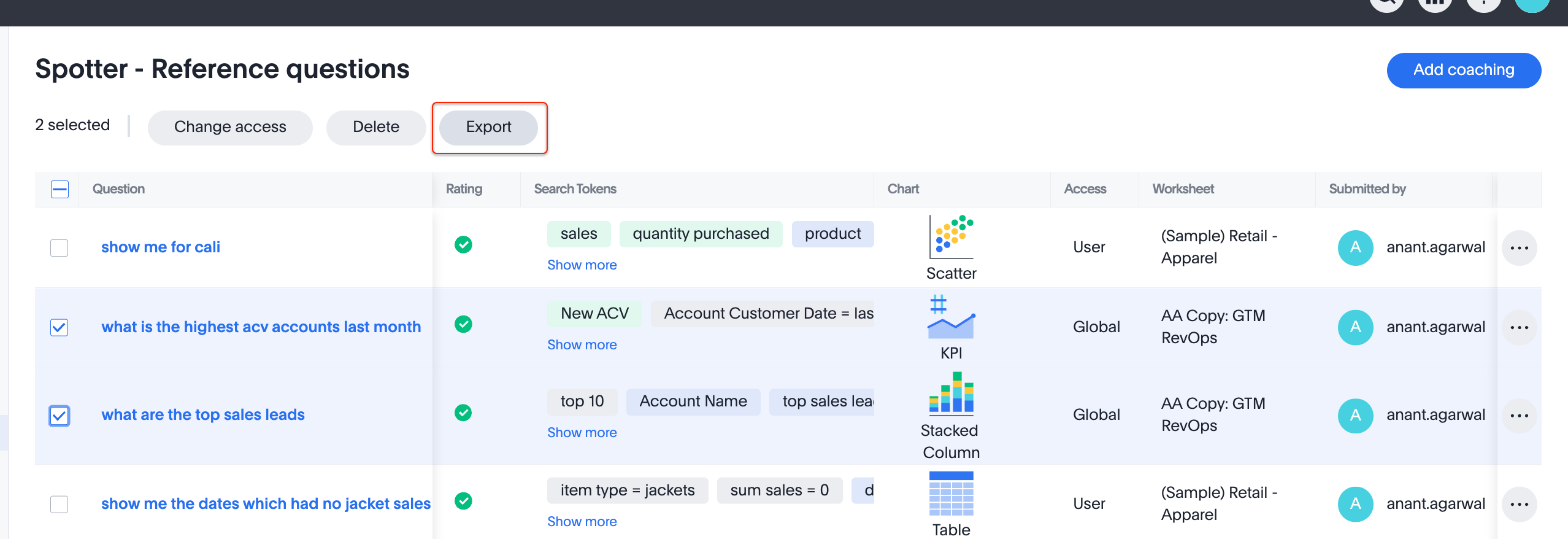Expand Show more under New ACV tokens
Screen dimensions: 1568x539
pos(582,345)
